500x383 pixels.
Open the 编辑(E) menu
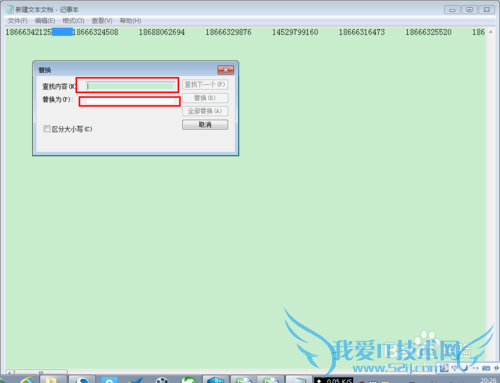pos(45,21)
